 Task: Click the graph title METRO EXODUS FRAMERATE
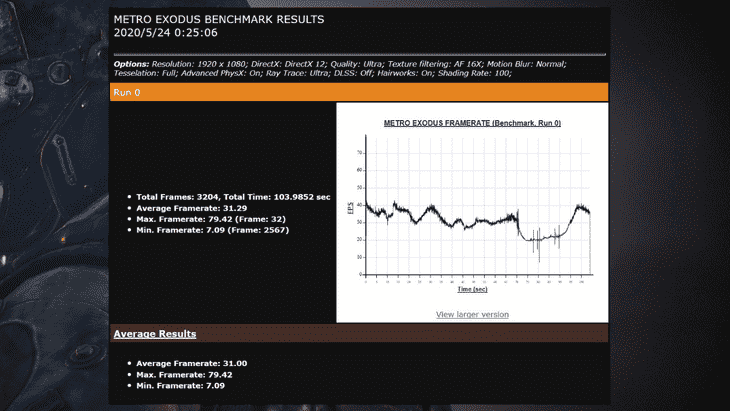[x=472, y=123]
